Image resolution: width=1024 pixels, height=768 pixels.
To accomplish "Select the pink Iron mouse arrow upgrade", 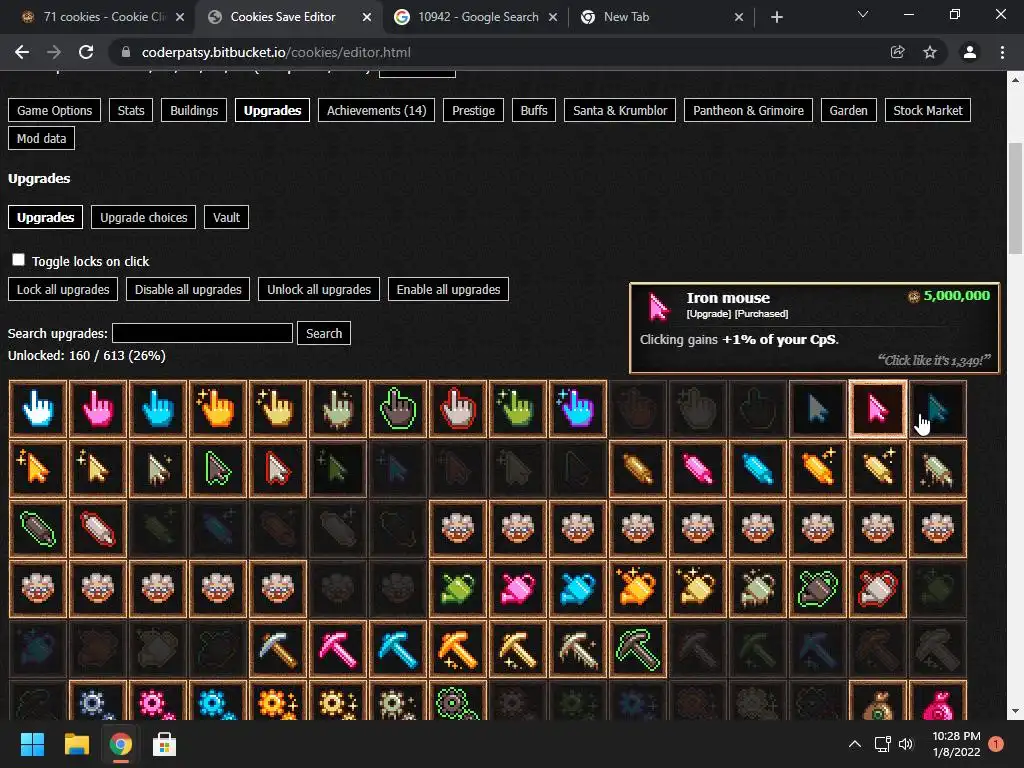I will click(x=878, y=409).
